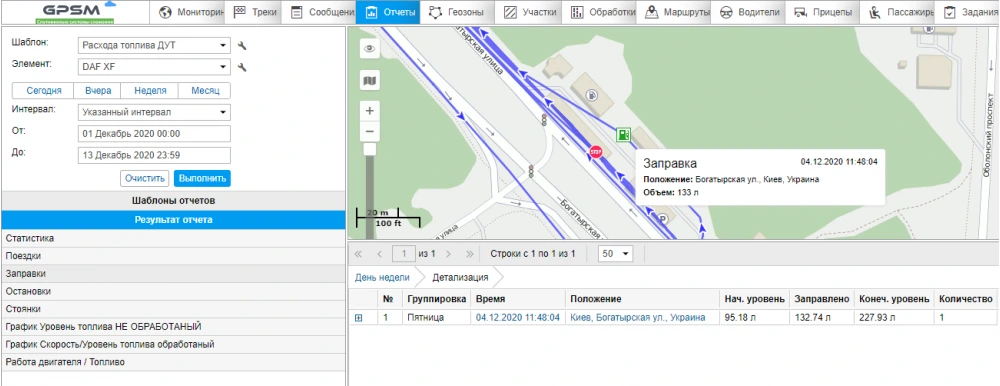Expand the Шаблоны отчетов section

pyautogui.click(x=173, y=200)
